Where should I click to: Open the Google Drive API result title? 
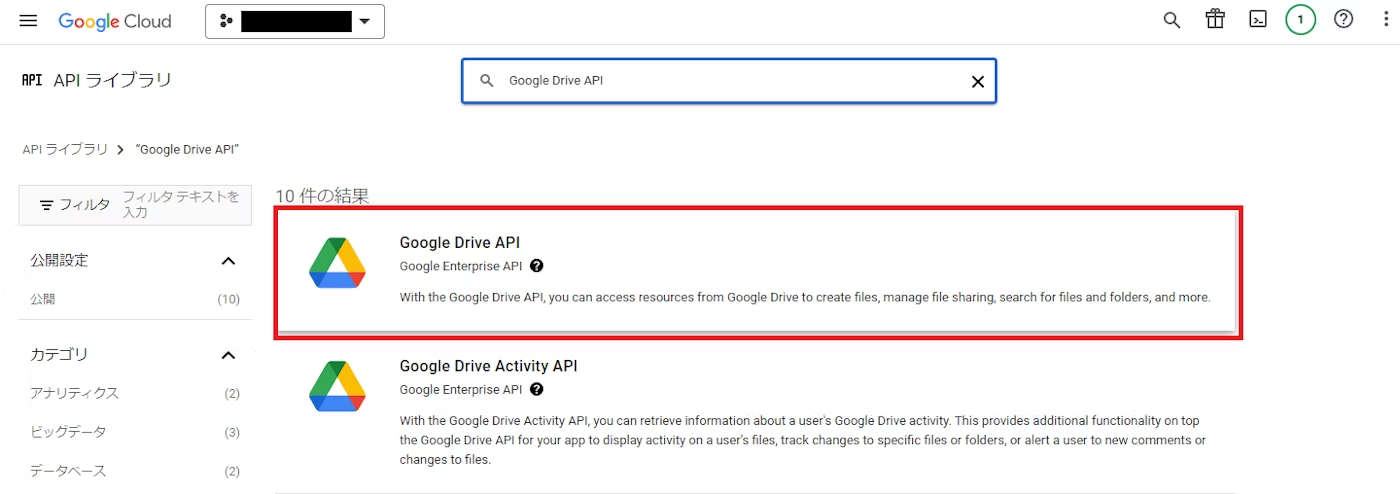click(x=460, y=242)
